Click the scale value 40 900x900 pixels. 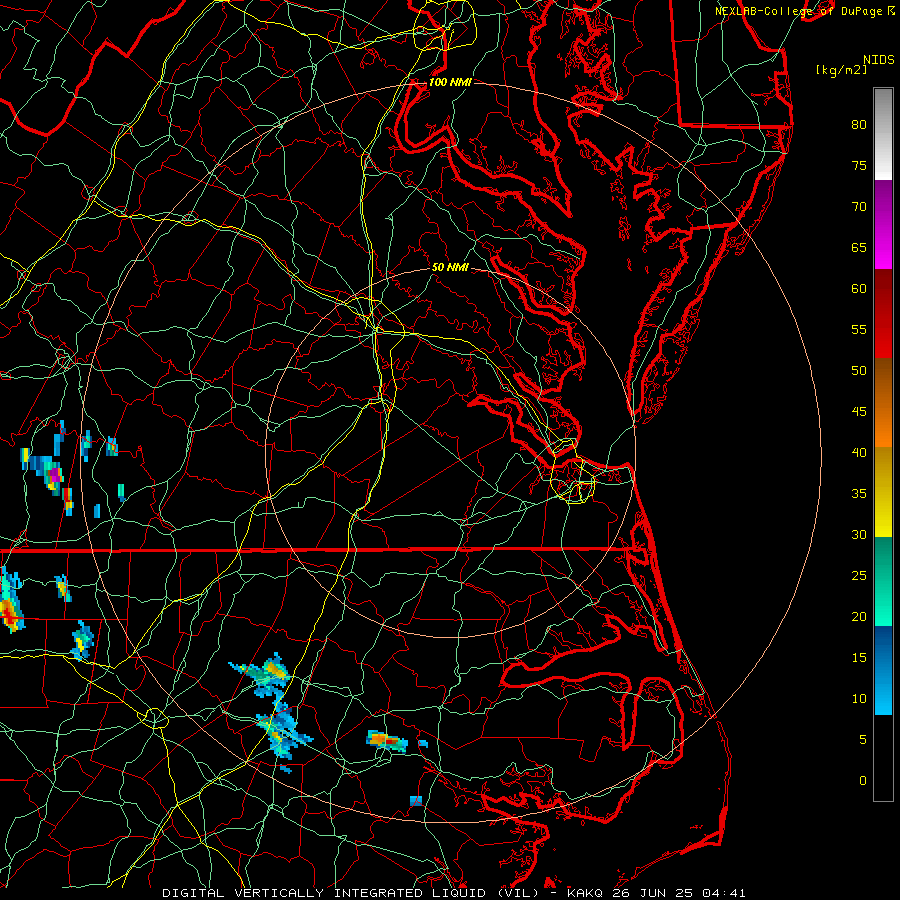click(x=859, y=452)
